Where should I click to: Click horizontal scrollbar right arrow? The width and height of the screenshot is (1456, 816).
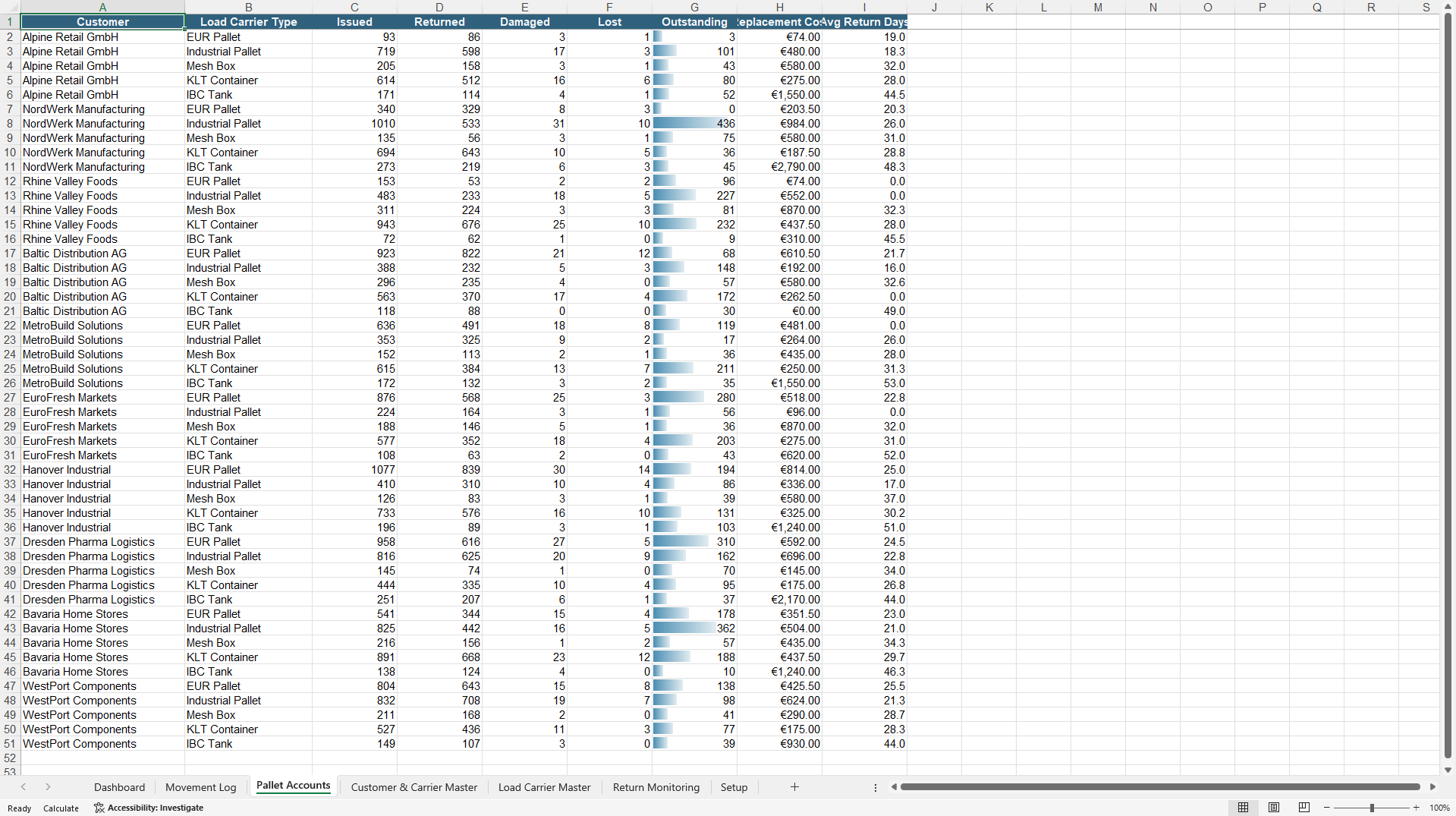[1432, 787]
